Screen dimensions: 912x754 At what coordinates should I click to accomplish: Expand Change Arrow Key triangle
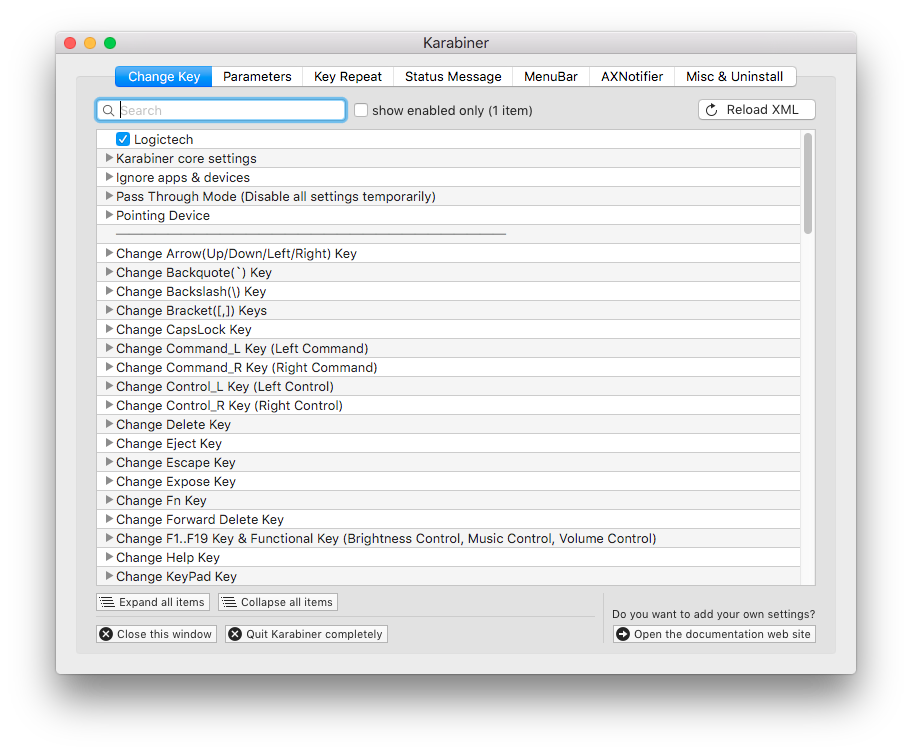click(x=109, y=253)
